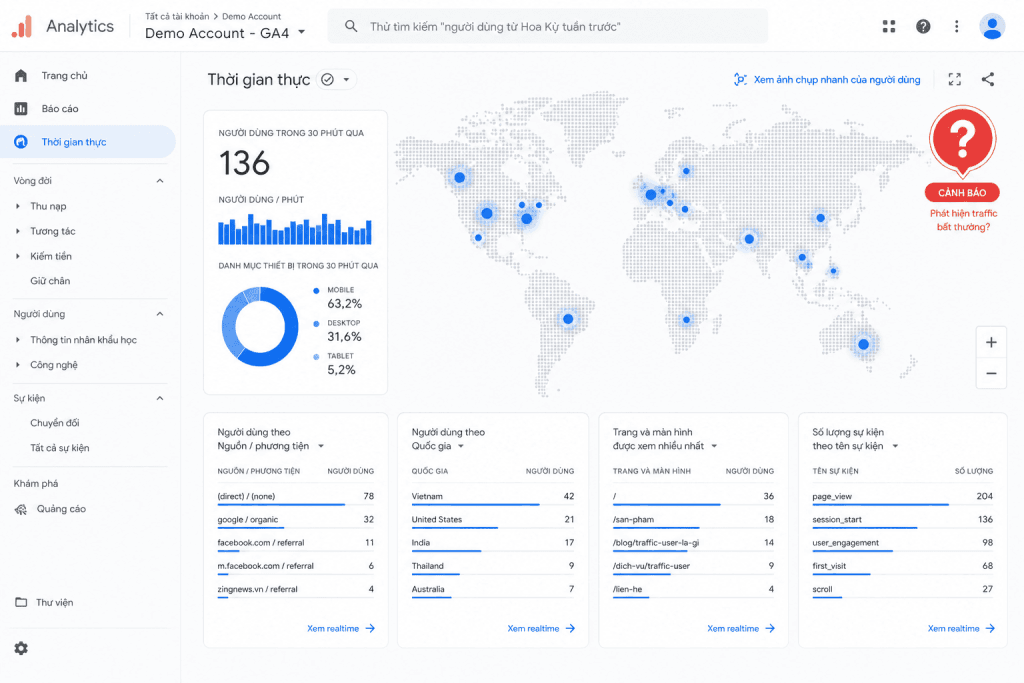Collapse the Sự kiện section
Screen dimensions: 1024x683
[160, 398]
